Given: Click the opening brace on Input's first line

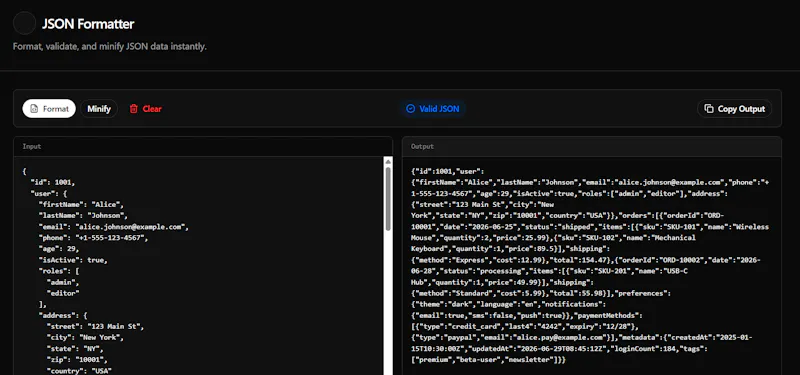Looking at the screenshot, I should coord(24,171).
